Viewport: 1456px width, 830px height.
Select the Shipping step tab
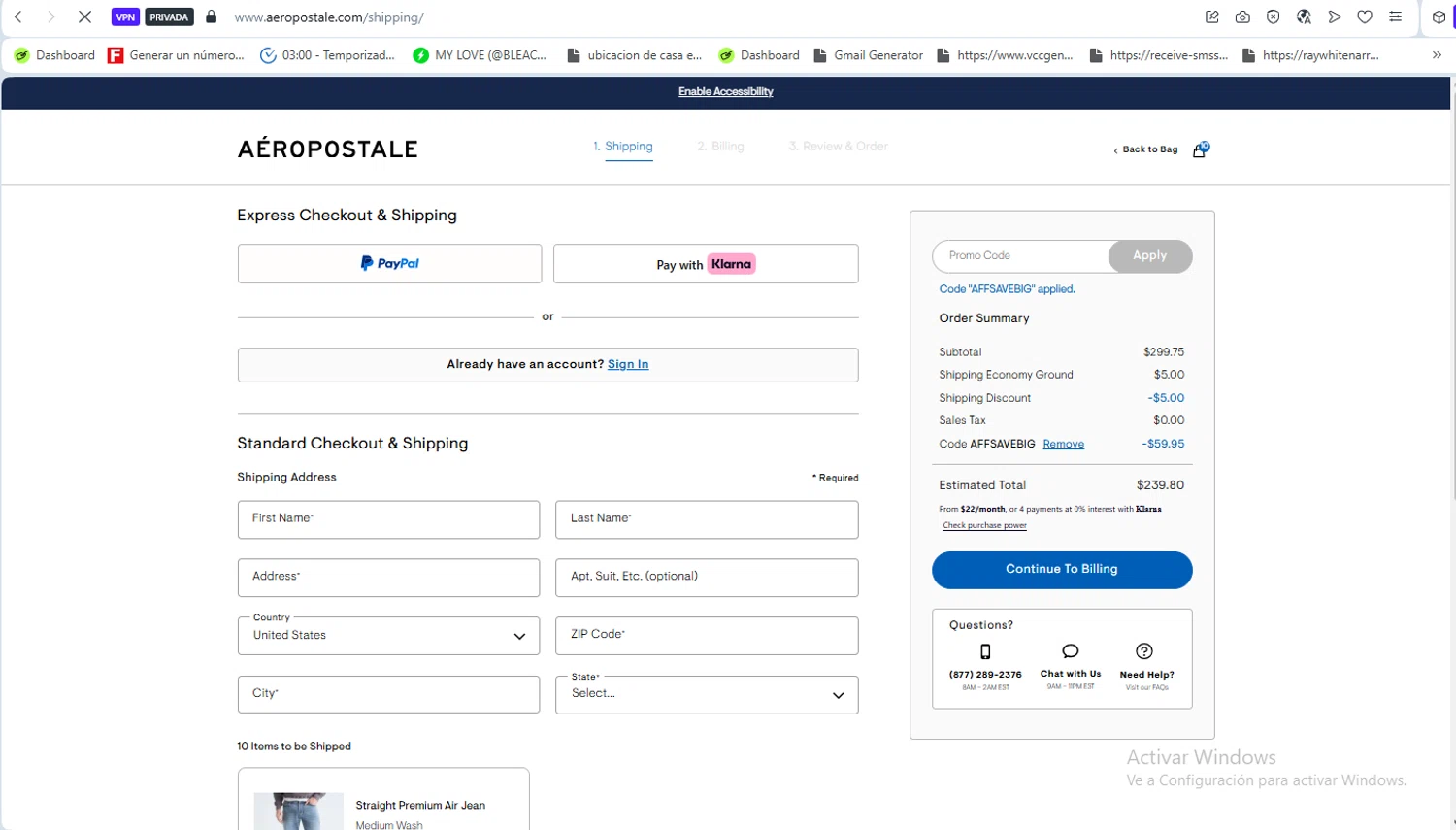[x=623, y=147]
